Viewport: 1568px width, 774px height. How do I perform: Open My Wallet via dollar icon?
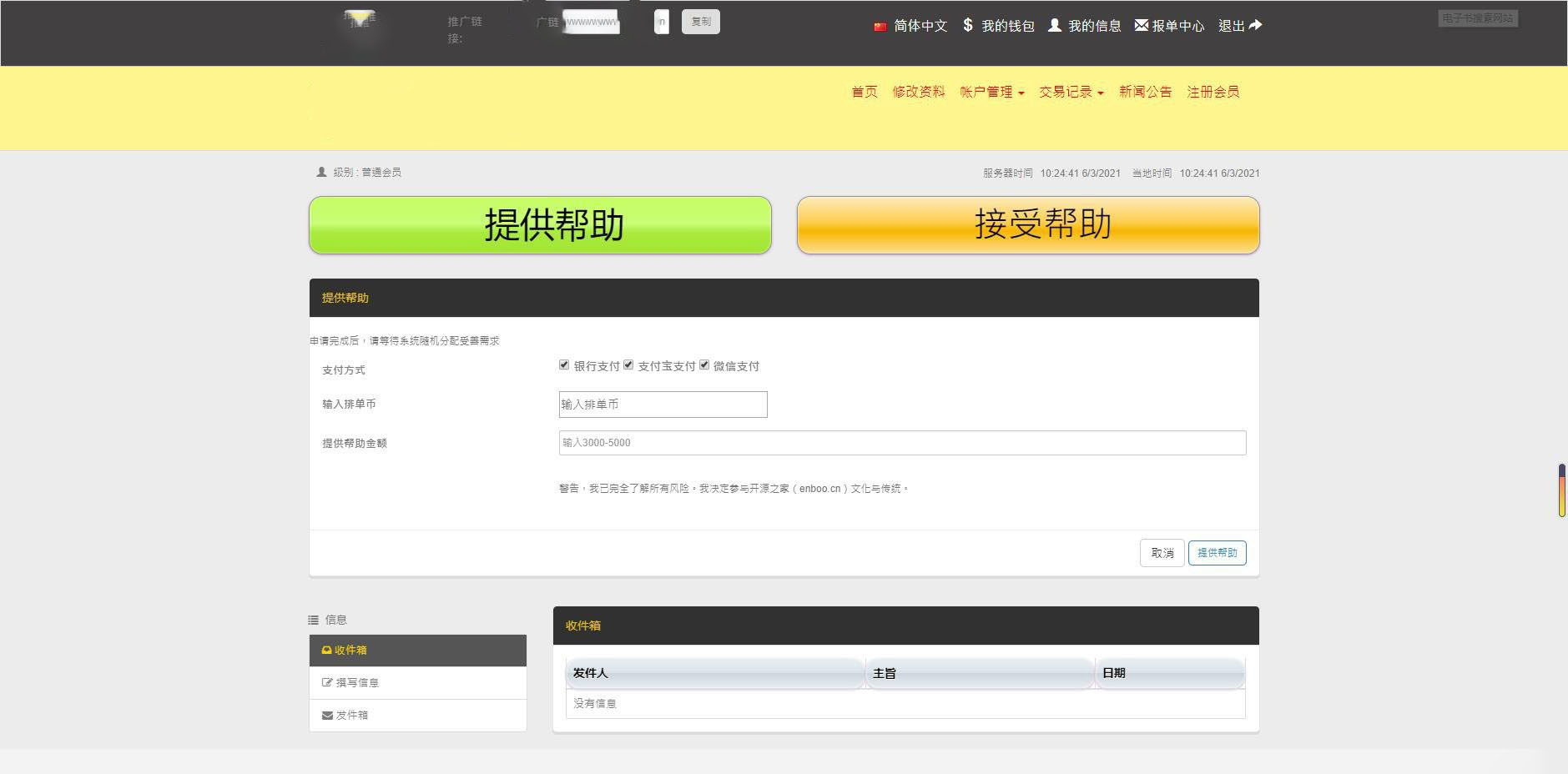(x=968, y=25)
